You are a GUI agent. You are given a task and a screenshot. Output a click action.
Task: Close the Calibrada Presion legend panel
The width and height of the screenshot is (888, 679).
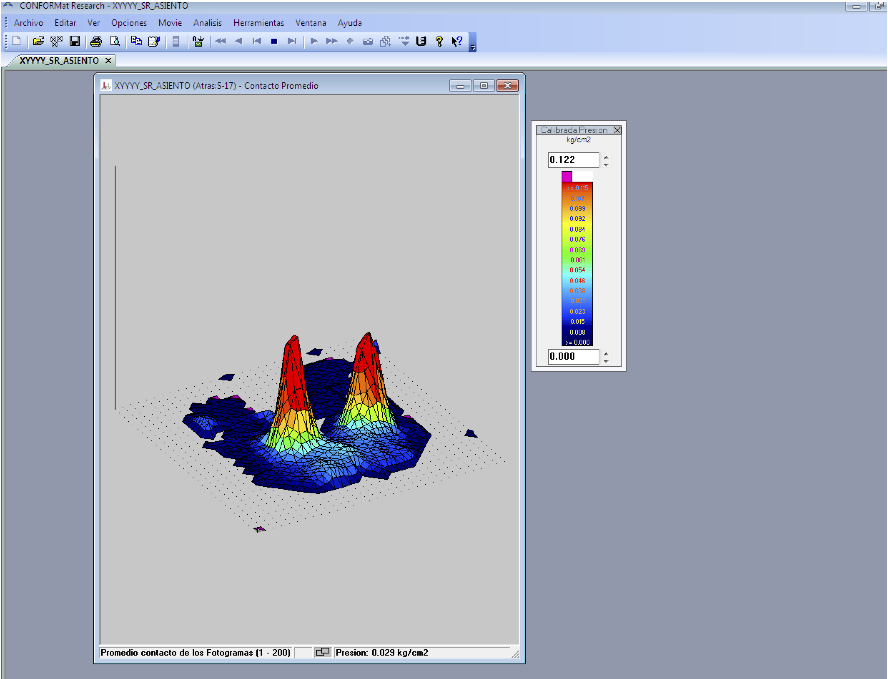[617, 130]
